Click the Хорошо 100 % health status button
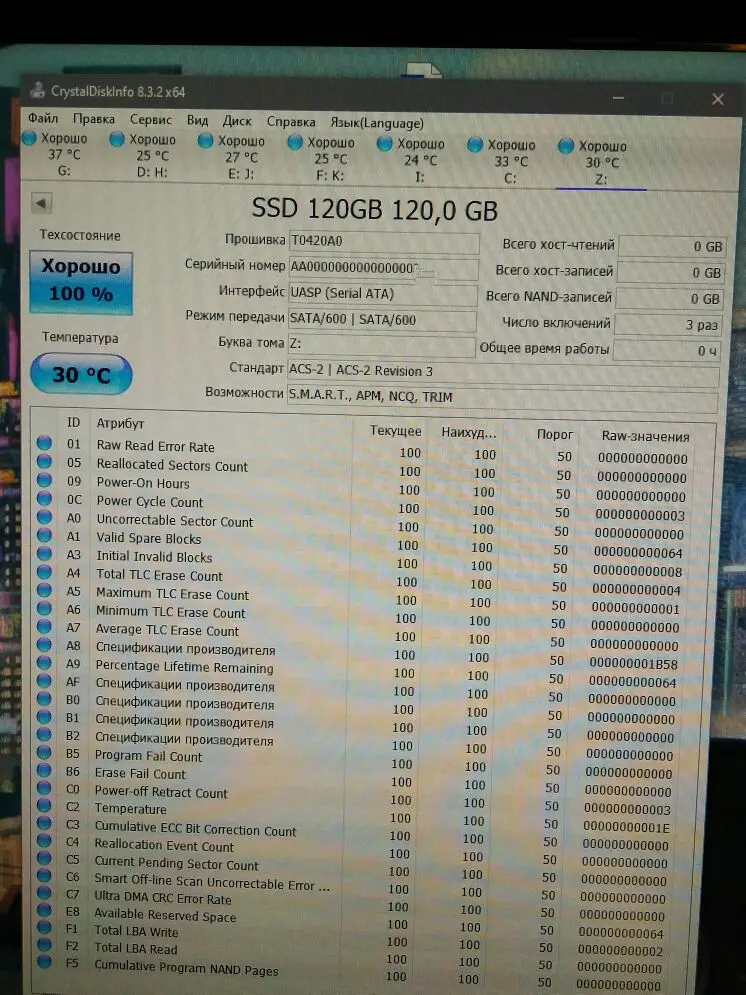Image resolution: width=746 pixels, height=995 pixels. 81,282
